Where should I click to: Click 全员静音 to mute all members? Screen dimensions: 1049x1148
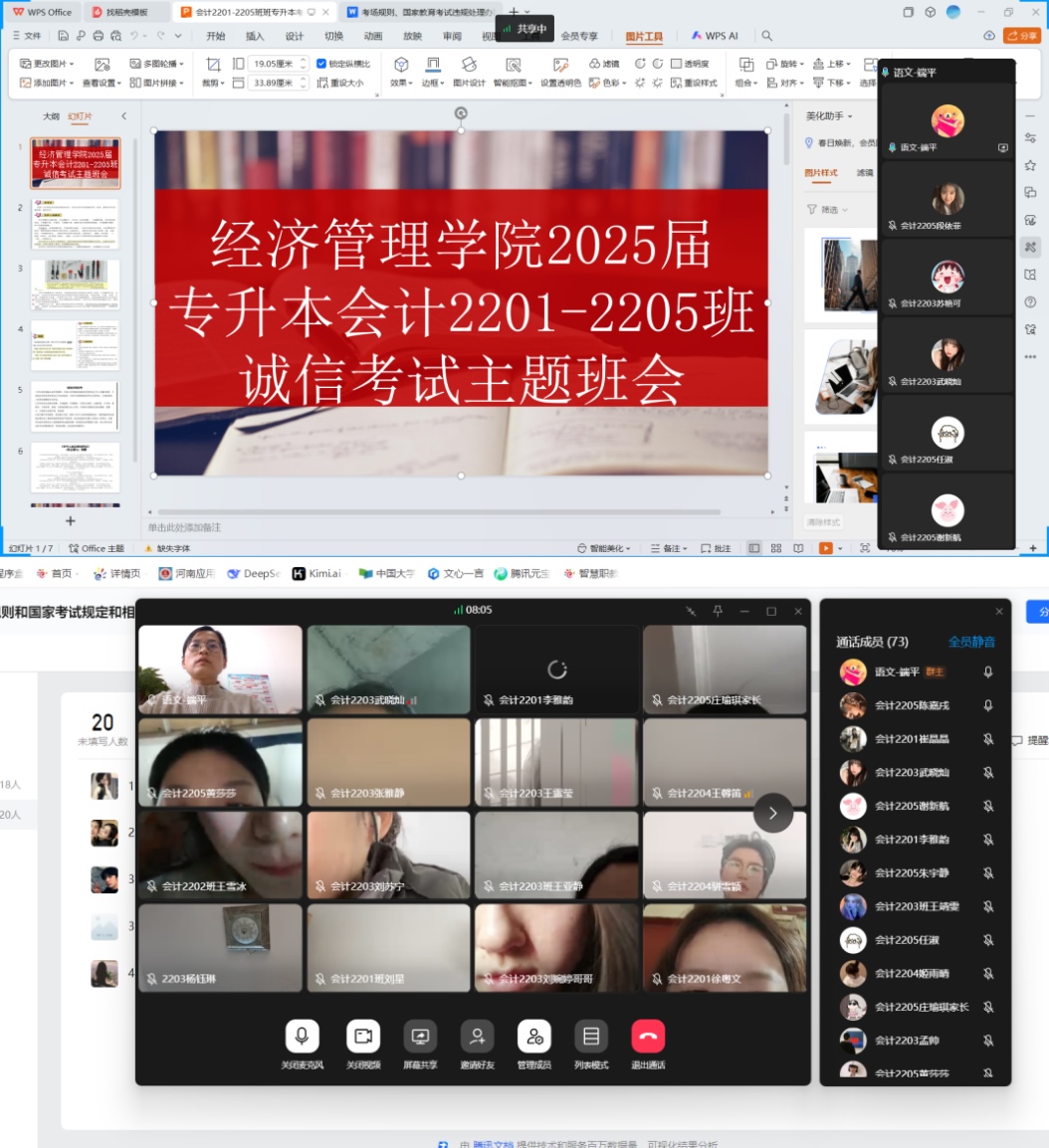point(971,642)
